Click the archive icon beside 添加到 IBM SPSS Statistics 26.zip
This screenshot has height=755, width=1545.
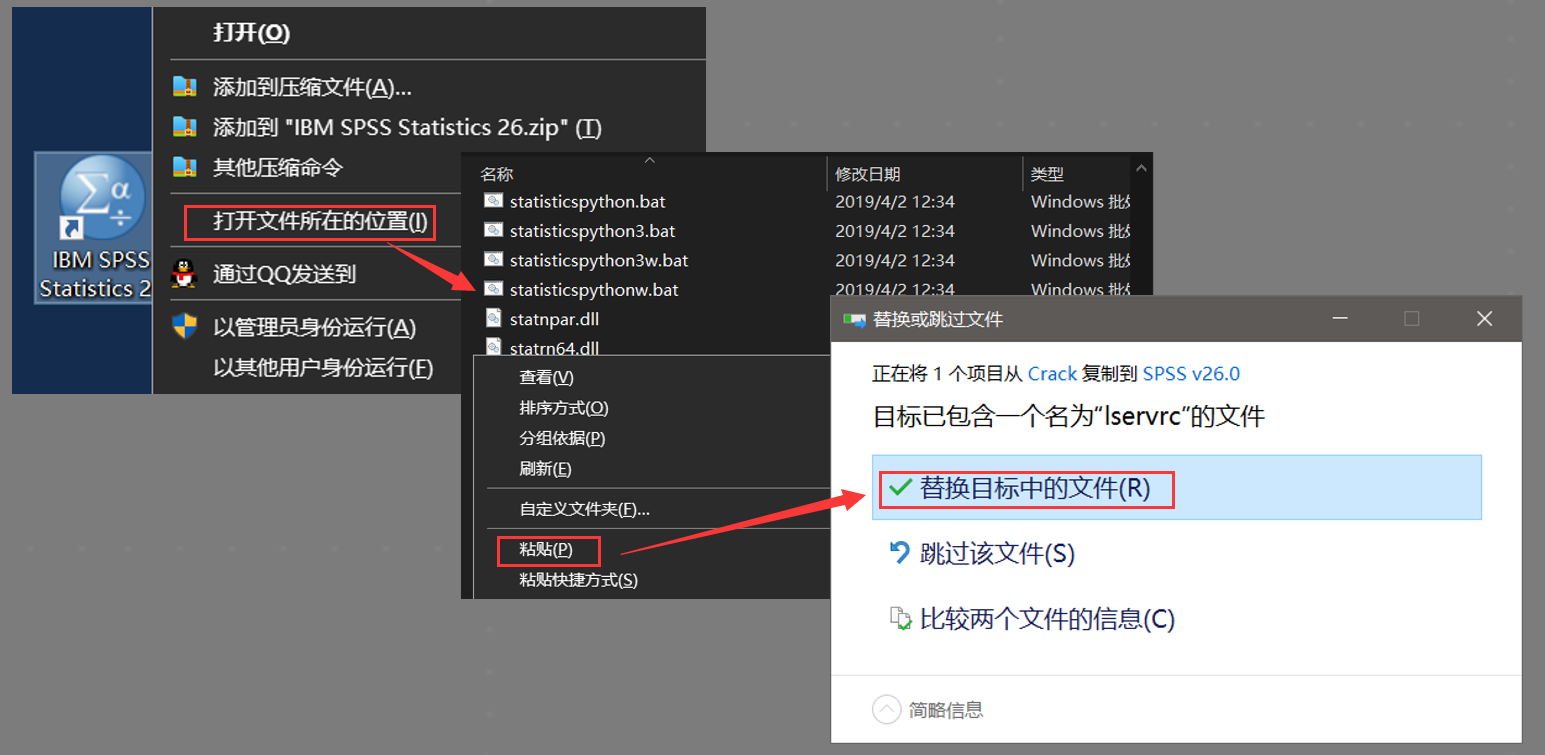(x=185, y=127)
